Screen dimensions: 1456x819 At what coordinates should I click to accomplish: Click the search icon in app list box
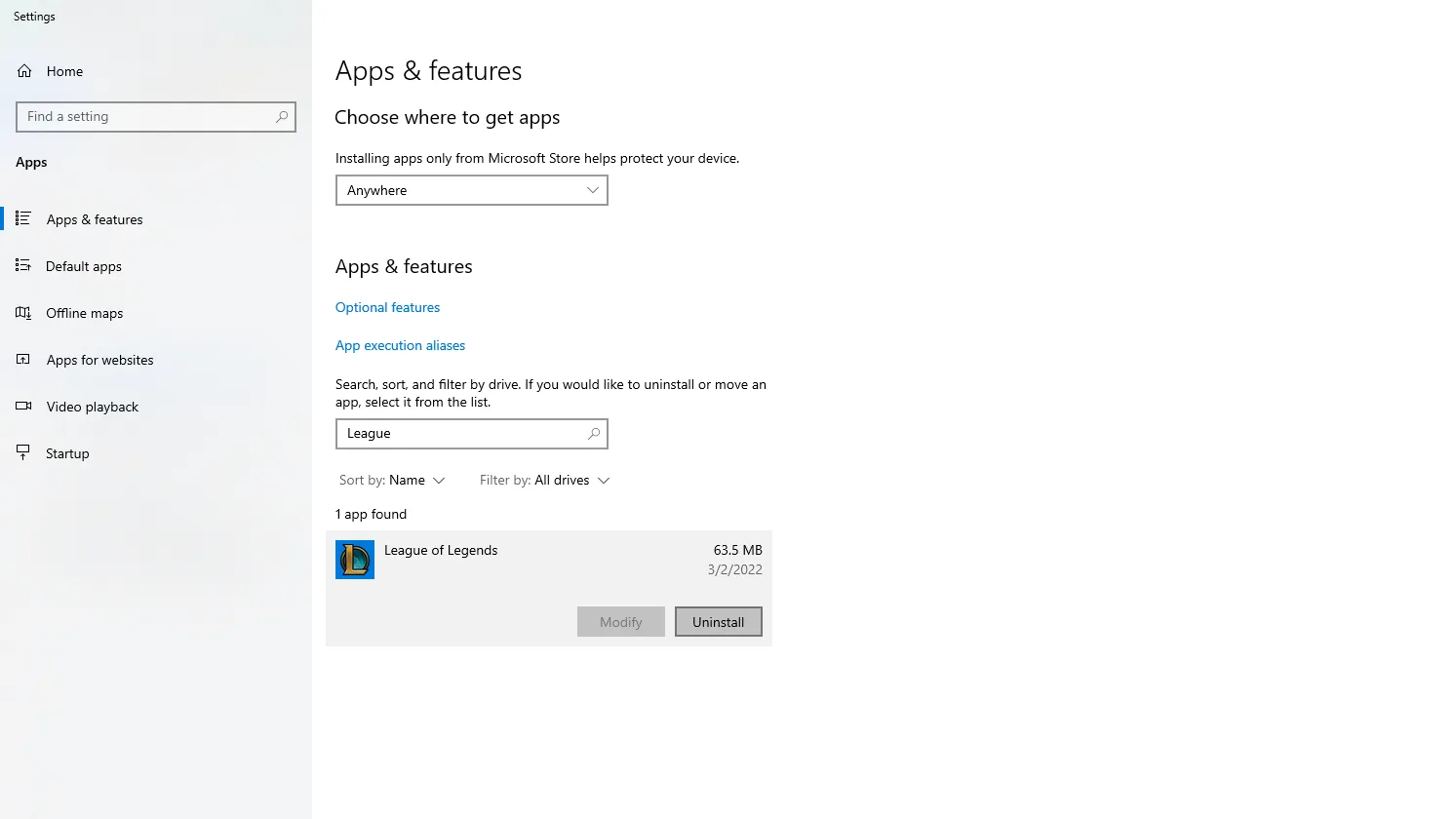(593, 434)
